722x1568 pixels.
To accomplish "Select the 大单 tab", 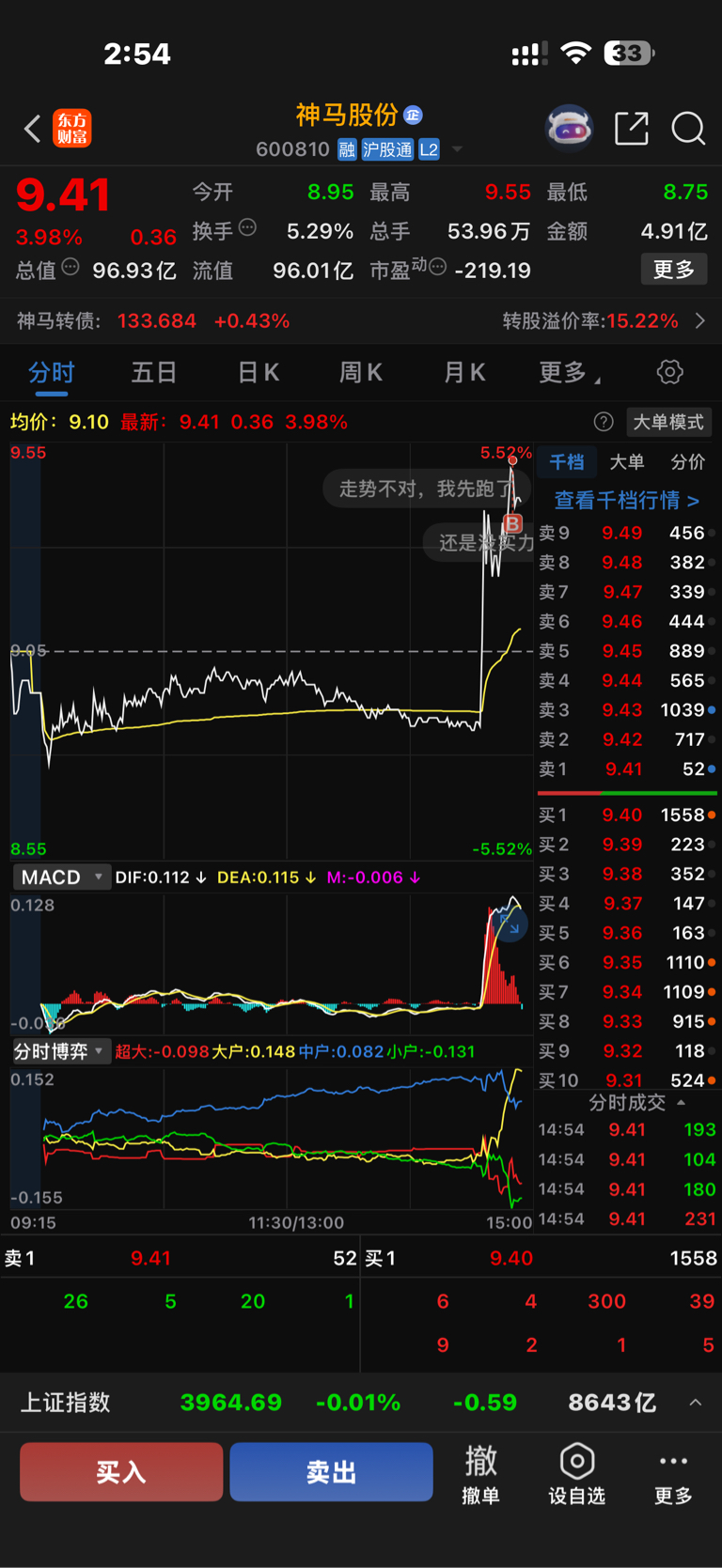I will [627, 462].
